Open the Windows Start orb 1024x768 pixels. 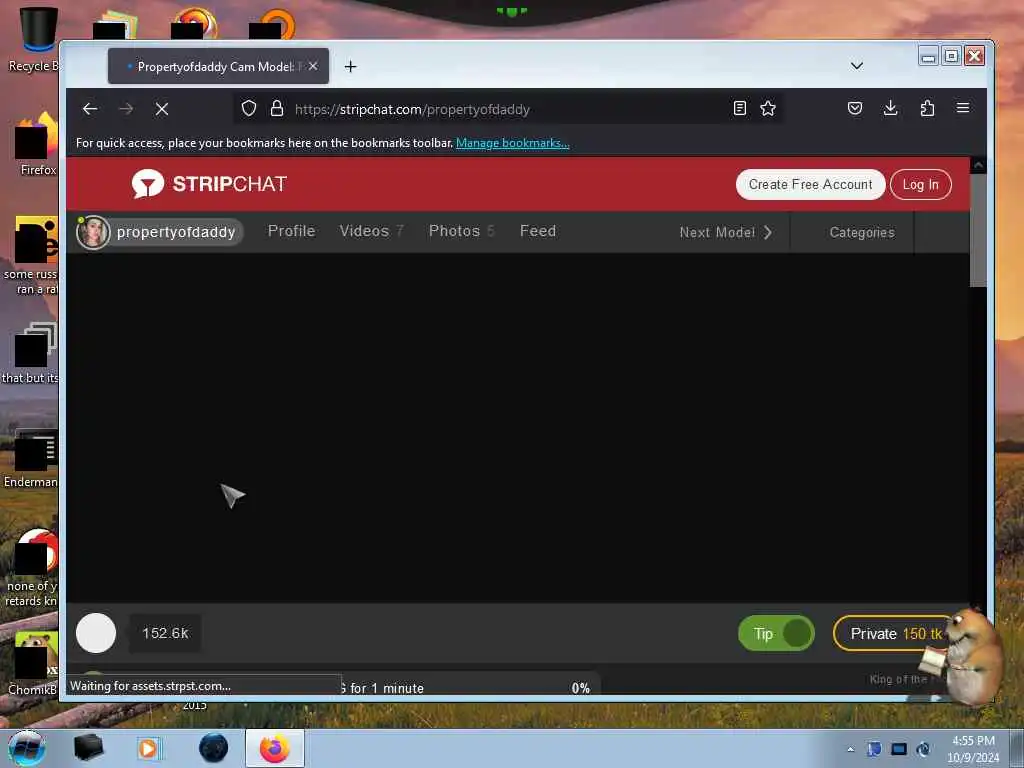pos(27,748)
